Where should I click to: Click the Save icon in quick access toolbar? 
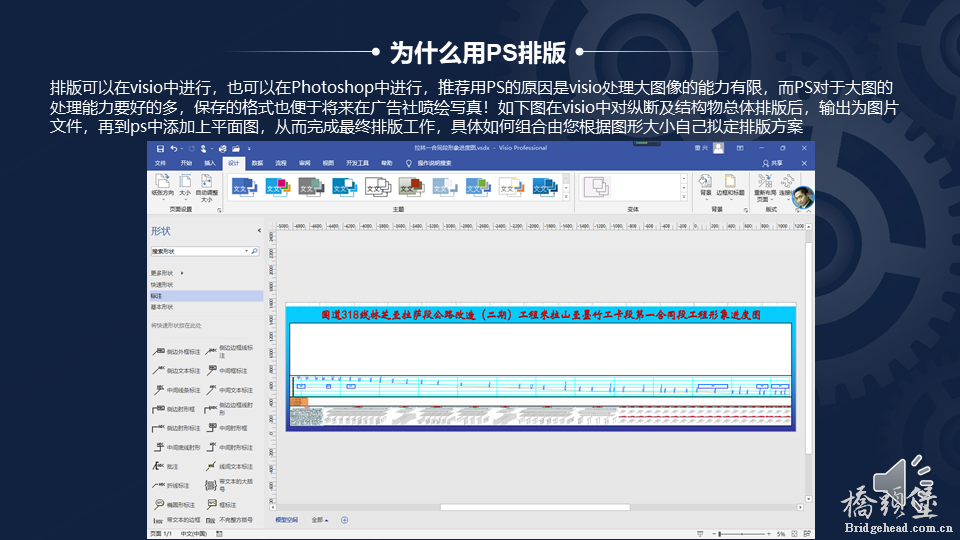point(160,149)
